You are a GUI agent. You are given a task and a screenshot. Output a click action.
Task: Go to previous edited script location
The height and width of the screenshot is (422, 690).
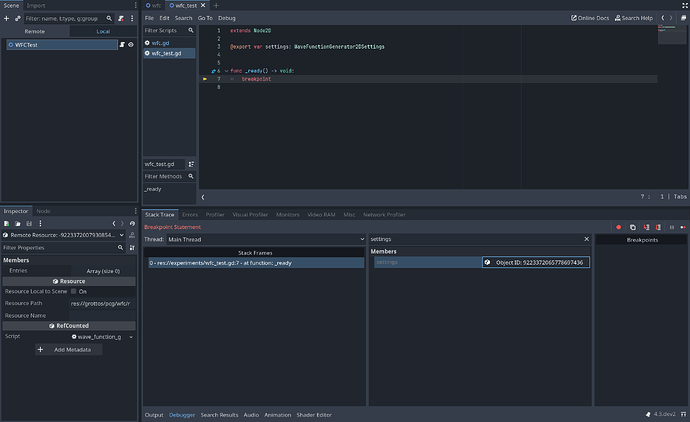tap(663, 18)
